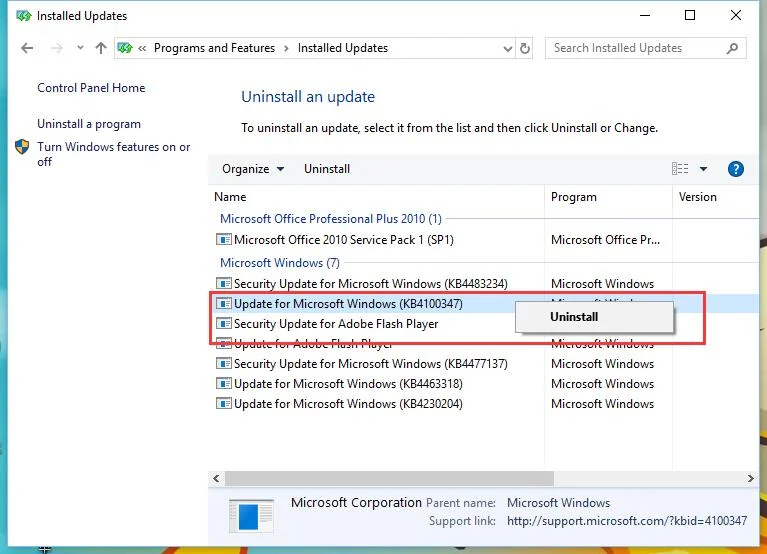Select Security Update KB4483234 row

coord(484,284)
